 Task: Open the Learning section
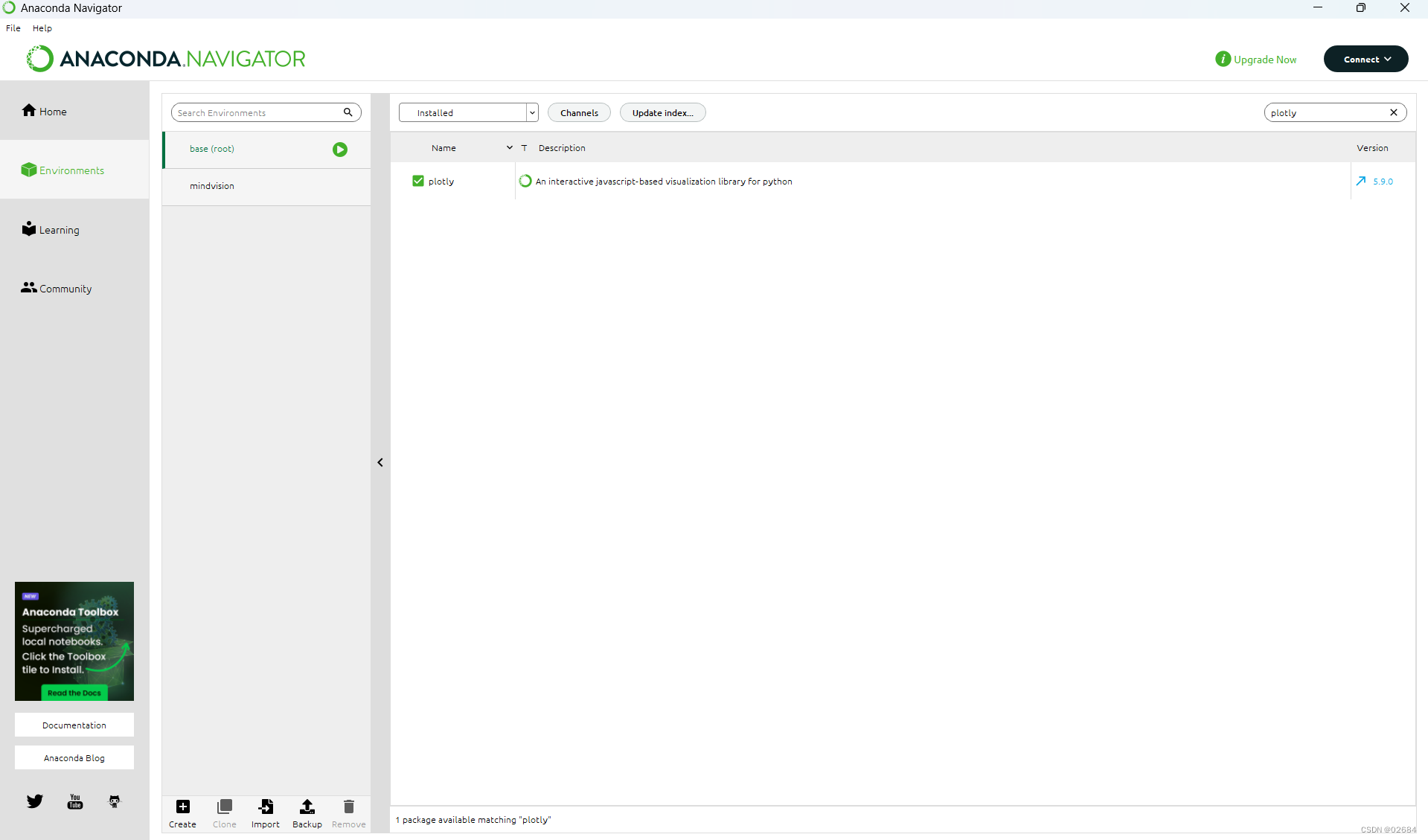[x=74, y=229]
